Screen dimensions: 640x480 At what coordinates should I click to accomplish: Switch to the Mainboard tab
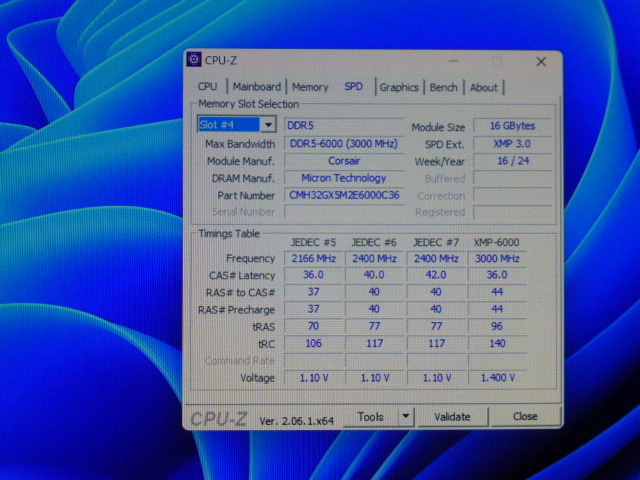257,87
